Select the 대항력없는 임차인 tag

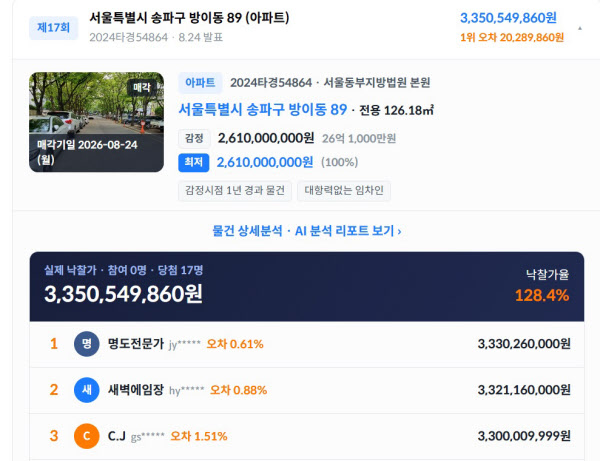click(344, 191)
